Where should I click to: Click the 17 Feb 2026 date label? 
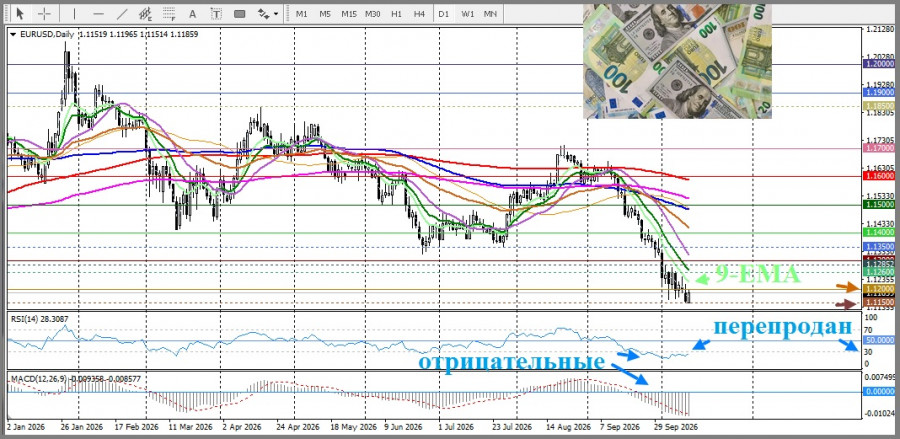point(136,428)
